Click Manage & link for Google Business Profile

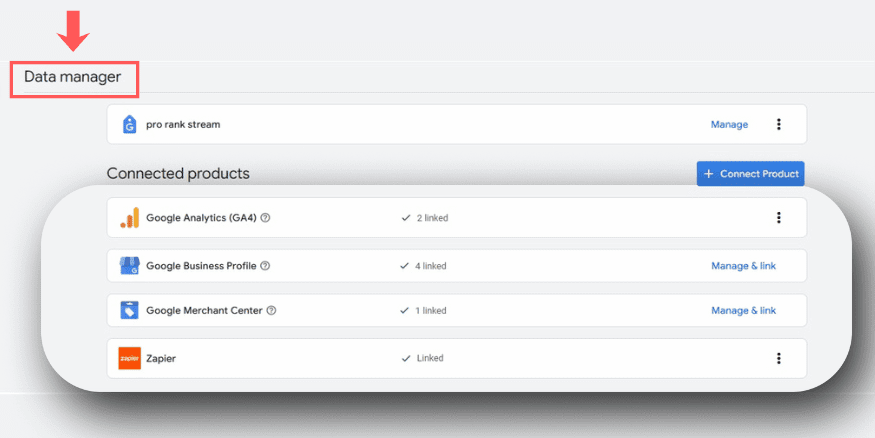click(743, 266)
